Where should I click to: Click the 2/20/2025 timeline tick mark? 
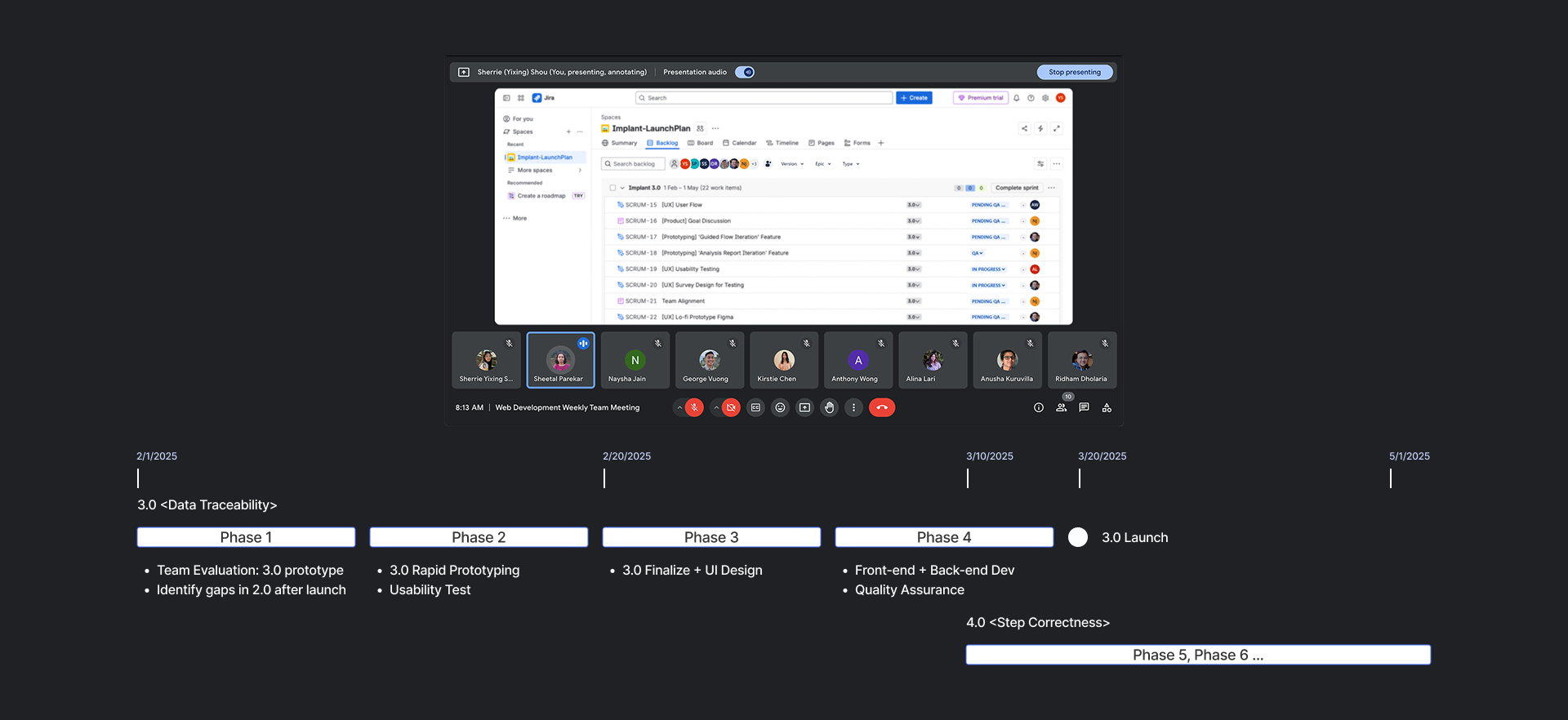(x=604, y=478)
